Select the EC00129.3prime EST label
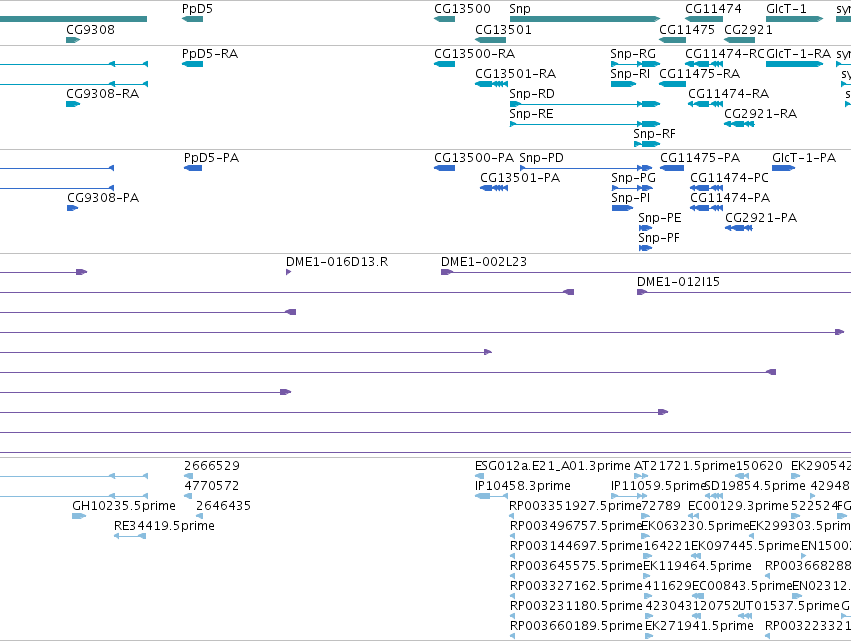Viewport: 851px width, 641px height. tap(738, 506)
